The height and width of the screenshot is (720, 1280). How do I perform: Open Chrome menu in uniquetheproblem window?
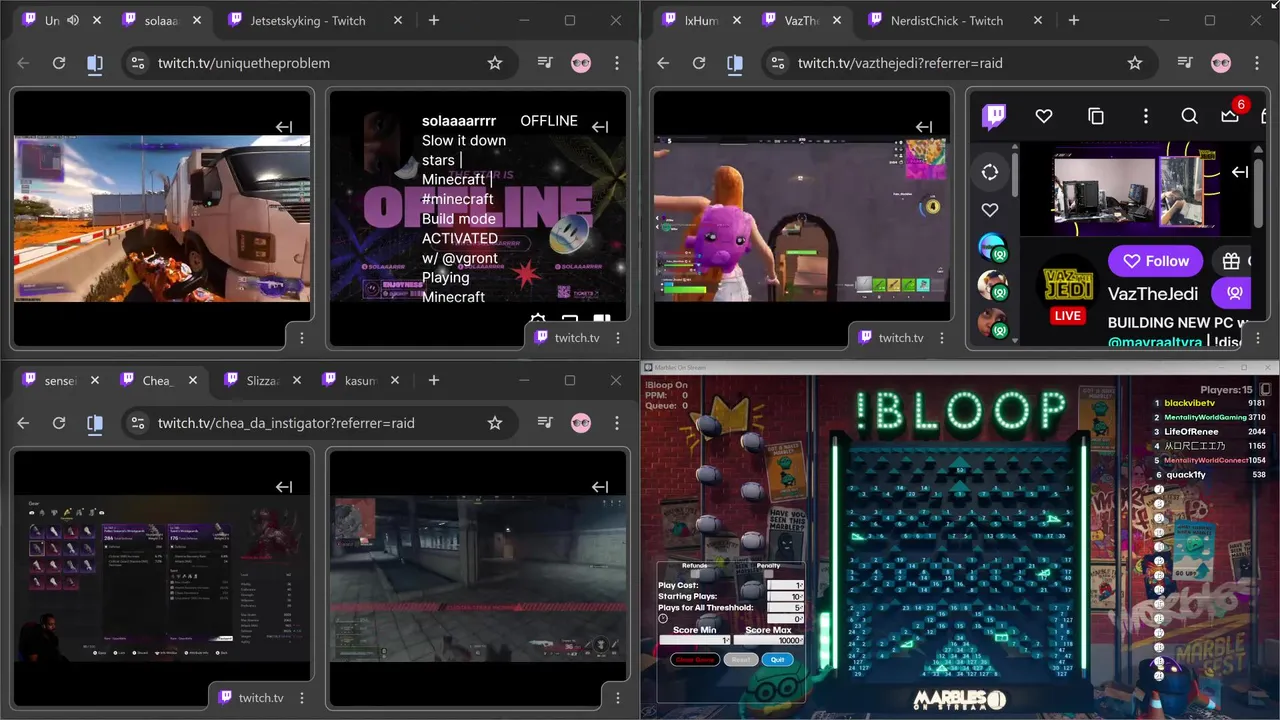coord(617,63)
